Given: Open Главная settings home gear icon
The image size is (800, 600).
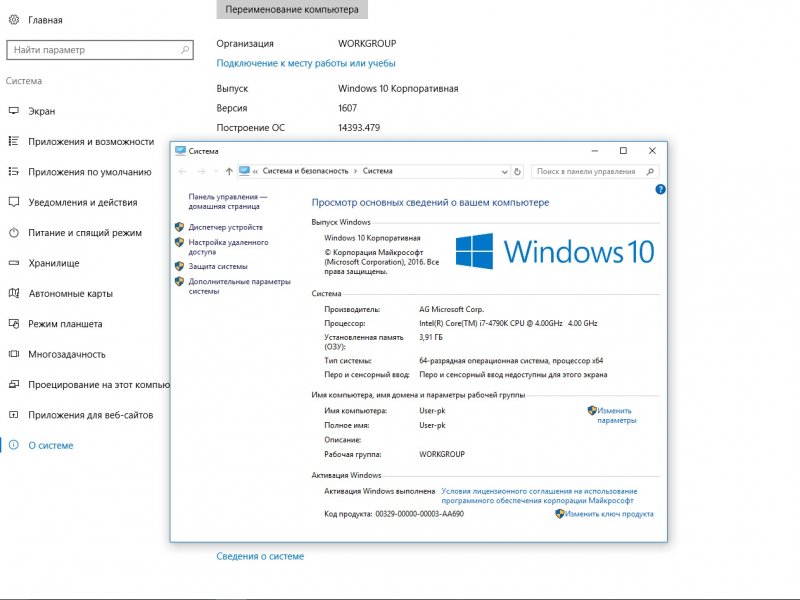Looking at the screenshot, I should [14, 19].
